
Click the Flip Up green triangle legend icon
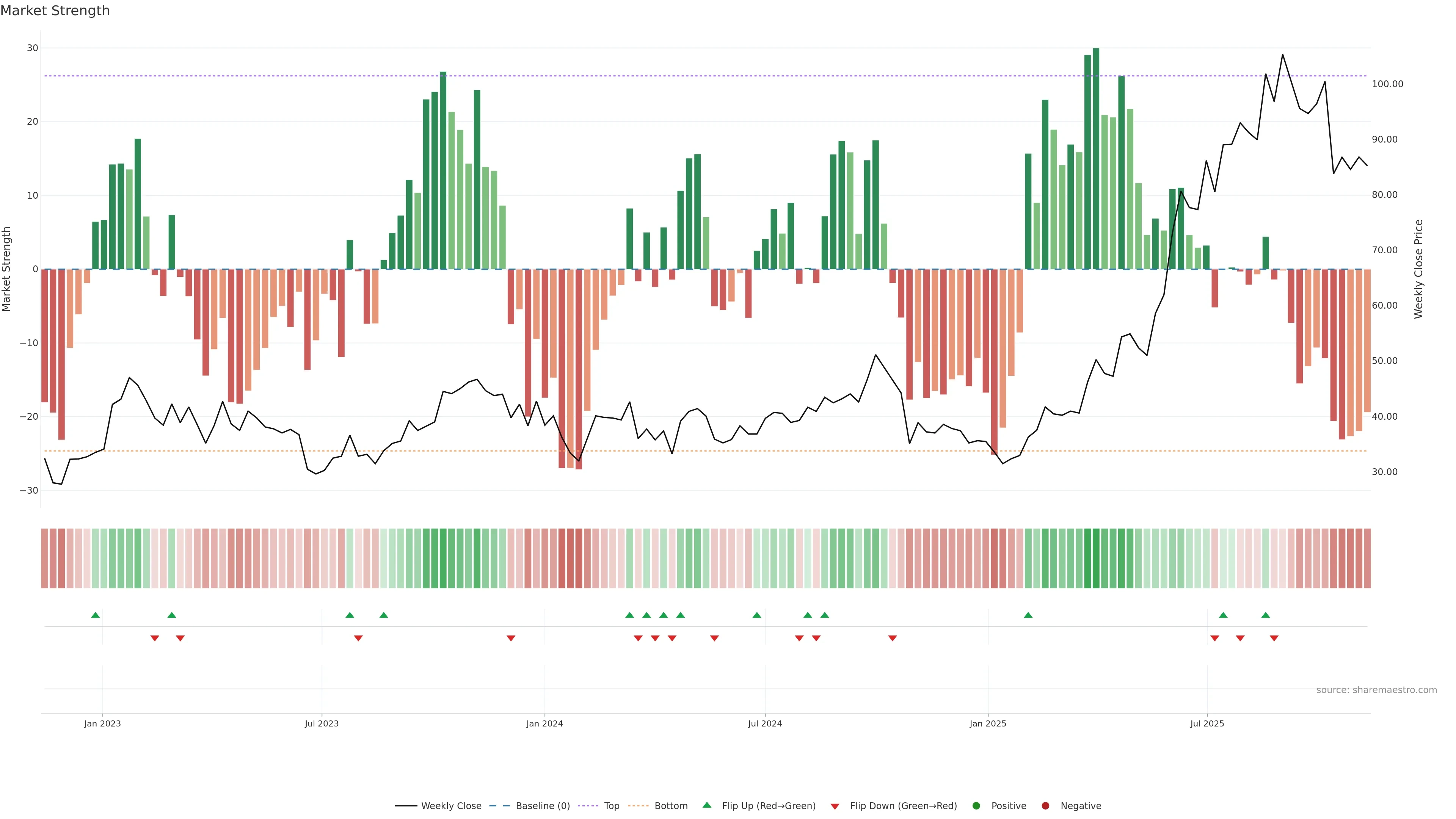706,805
